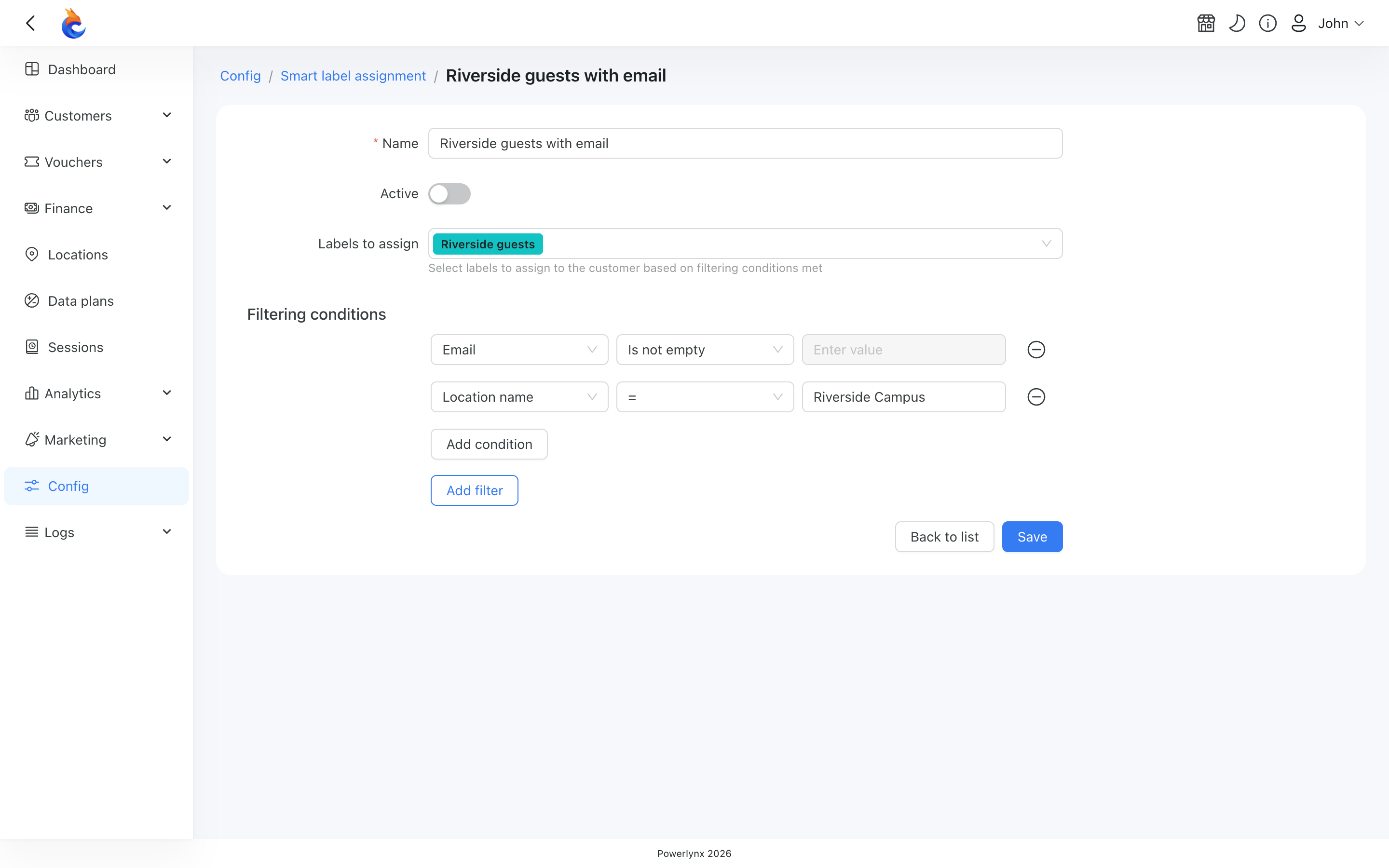
Task: Click the back arrow icon in header
Action: pyautogui.click(x=31, y=24)
